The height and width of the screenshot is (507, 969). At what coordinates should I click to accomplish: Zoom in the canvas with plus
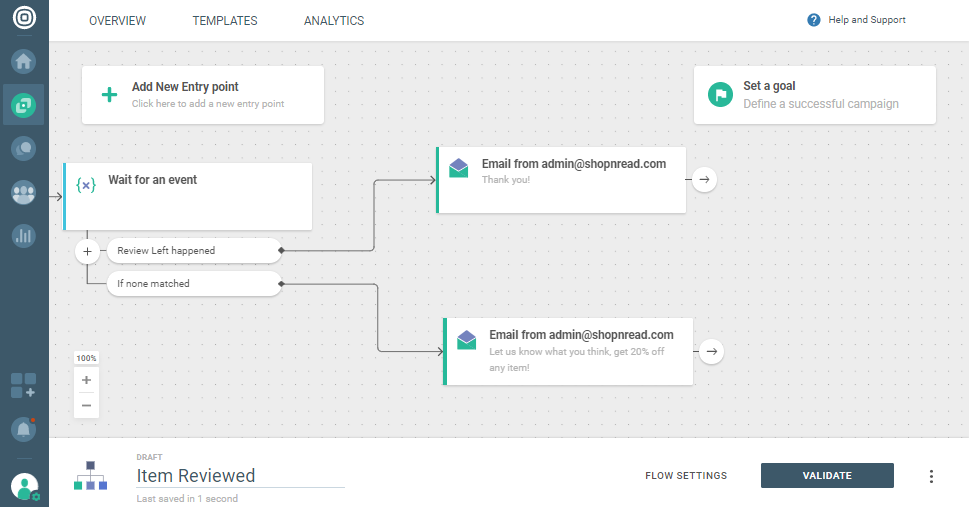click(86, 380)
